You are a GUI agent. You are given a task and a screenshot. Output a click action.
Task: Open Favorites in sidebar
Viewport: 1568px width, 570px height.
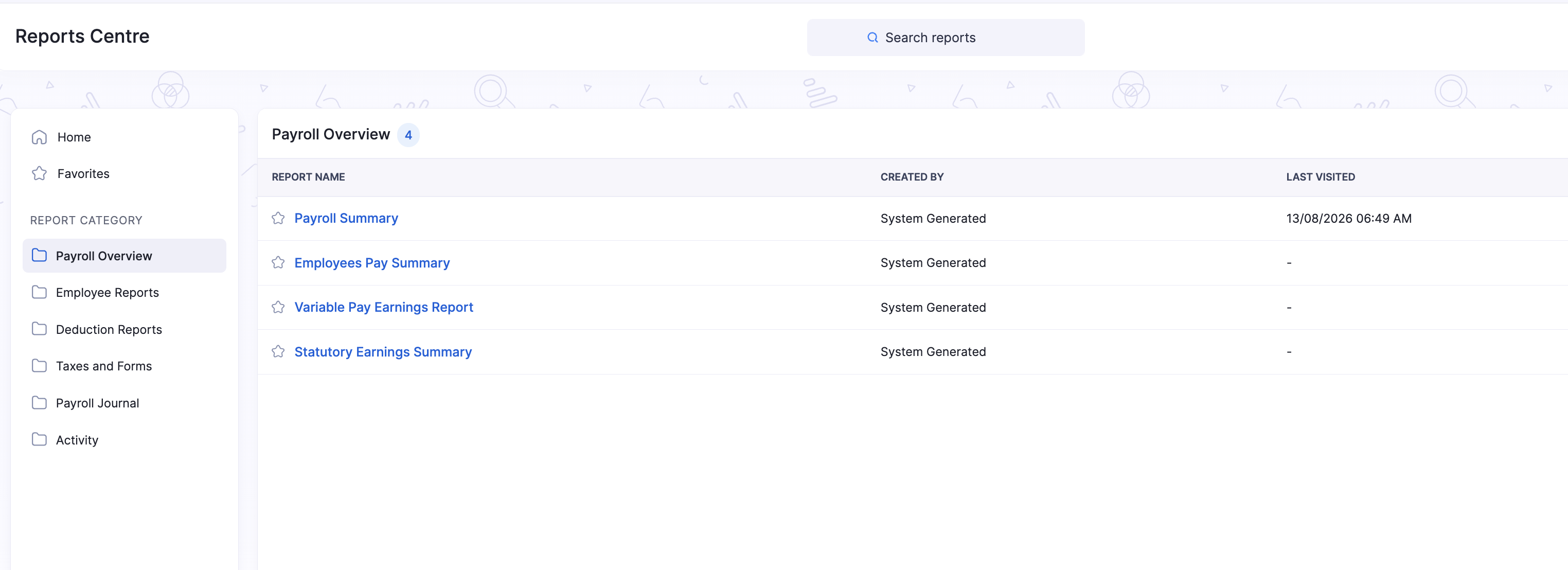[124, 173]
